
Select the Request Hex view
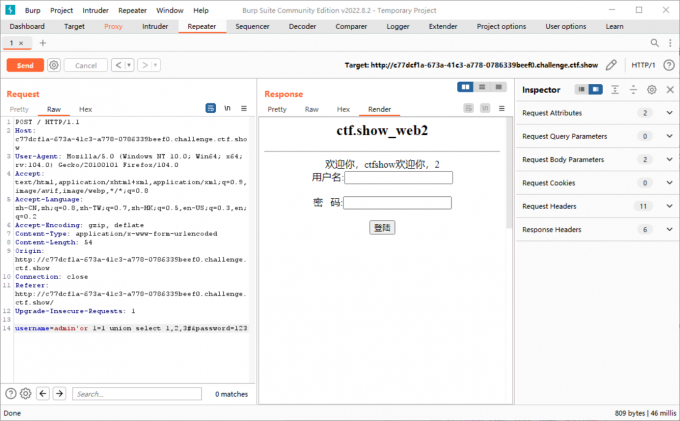point(85,109)
